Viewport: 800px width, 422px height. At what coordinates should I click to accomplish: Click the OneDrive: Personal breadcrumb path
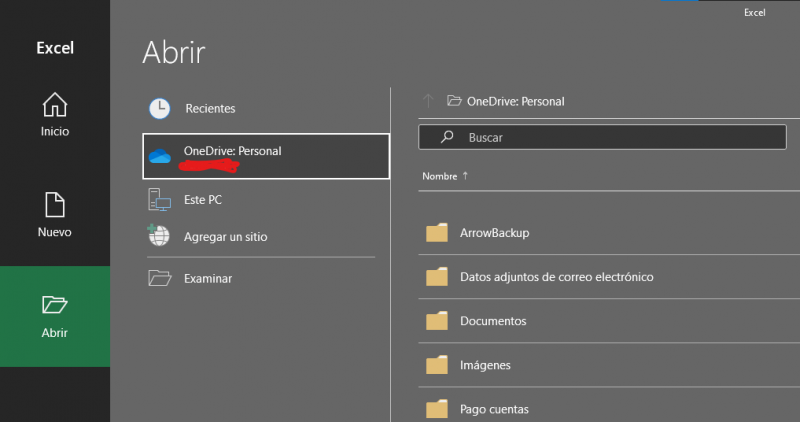click(515, 102)
